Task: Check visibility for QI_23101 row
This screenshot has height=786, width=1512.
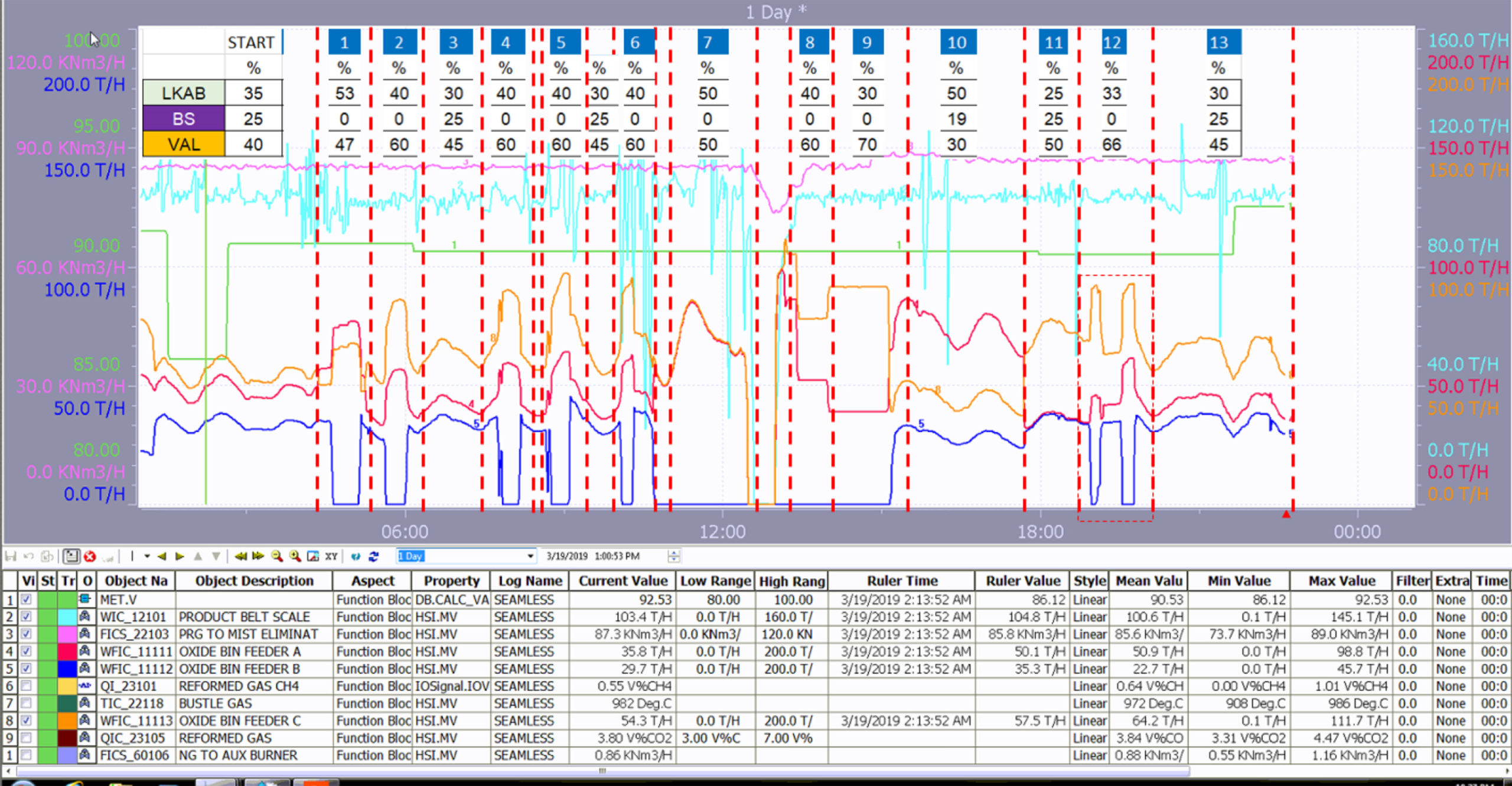Action: click(x=27, y=686)
